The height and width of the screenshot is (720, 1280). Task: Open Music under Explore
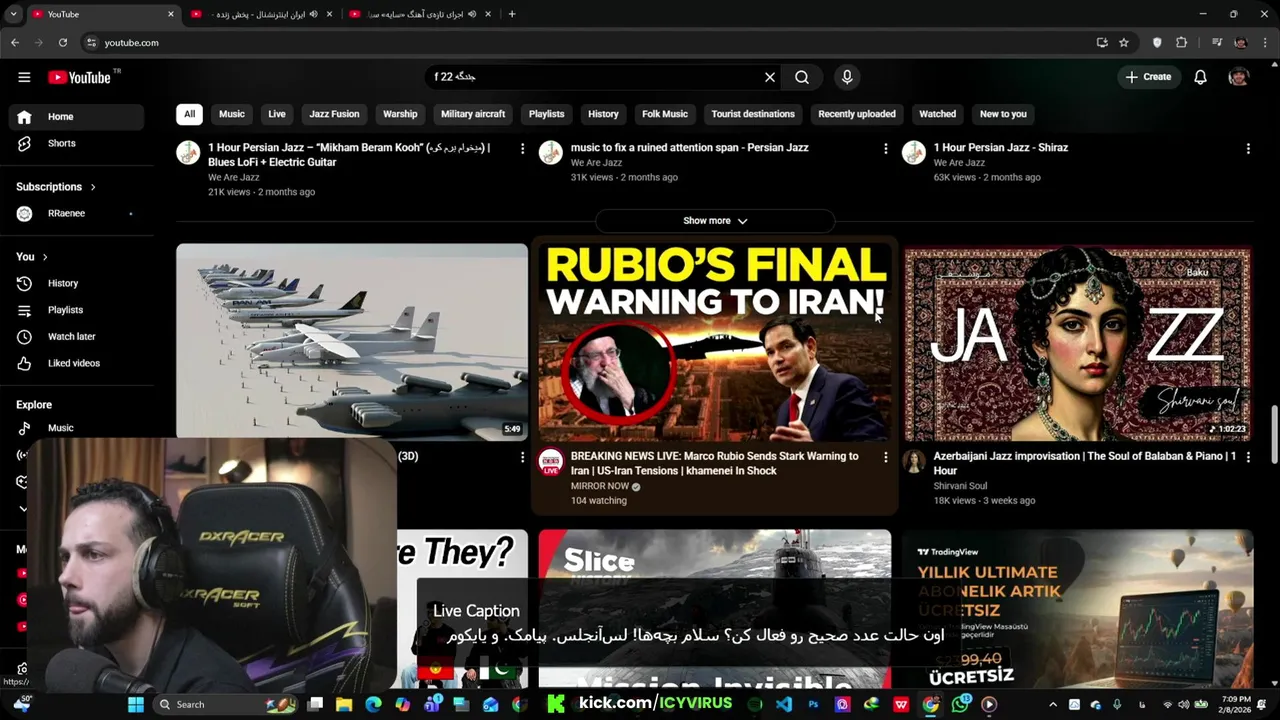pos(77,428)
